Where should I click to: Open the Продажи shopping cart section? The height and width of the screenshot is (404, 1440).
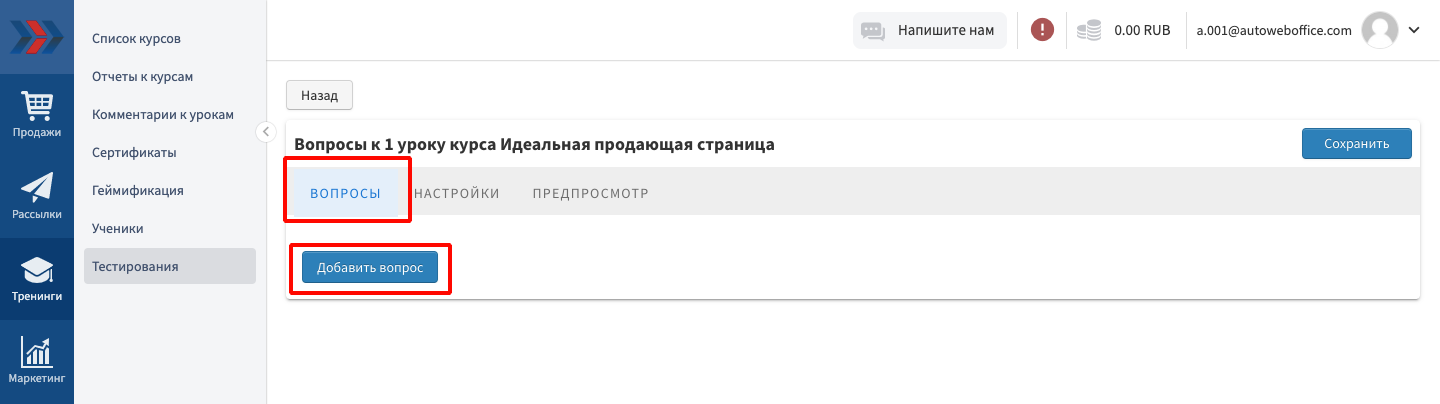[x=37, y=114]
